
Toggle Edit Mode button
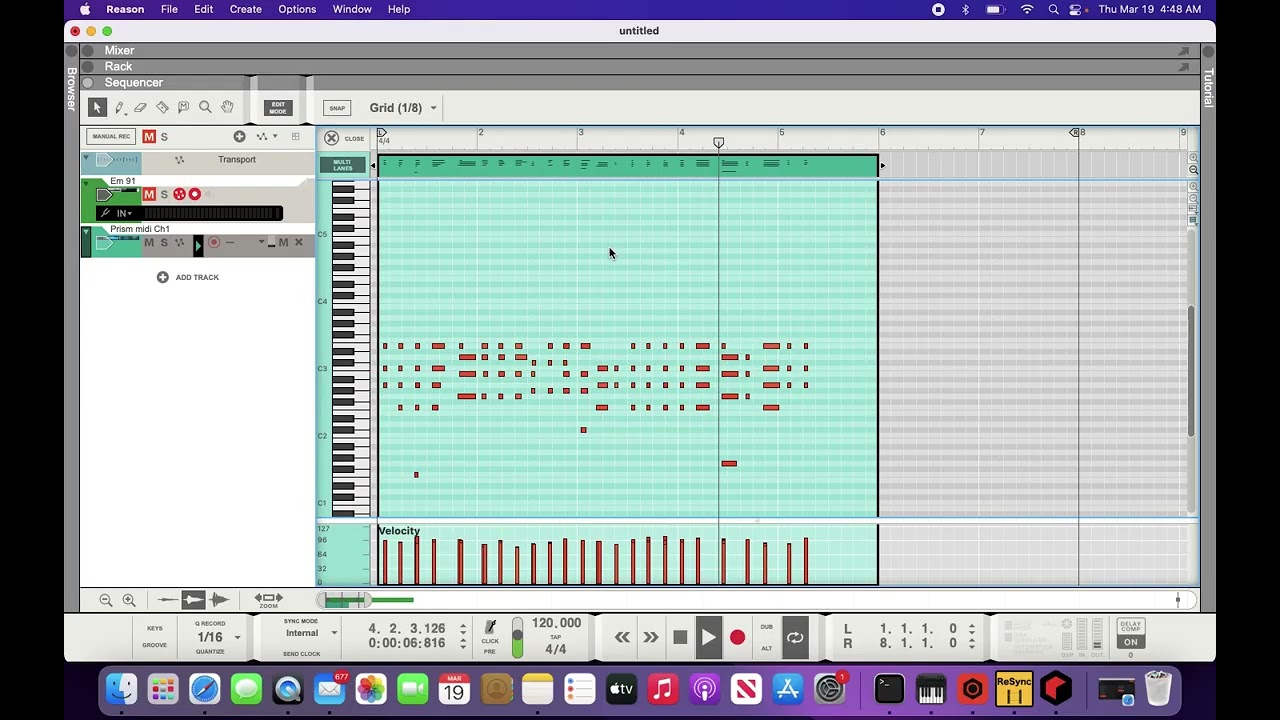pyautogui.click(x=278, y=107)
